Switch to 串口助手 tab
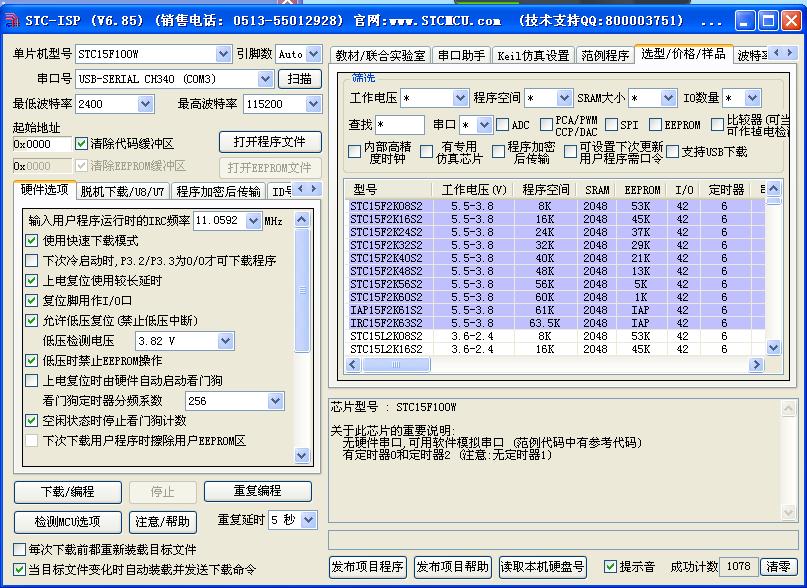 point(462,56)
